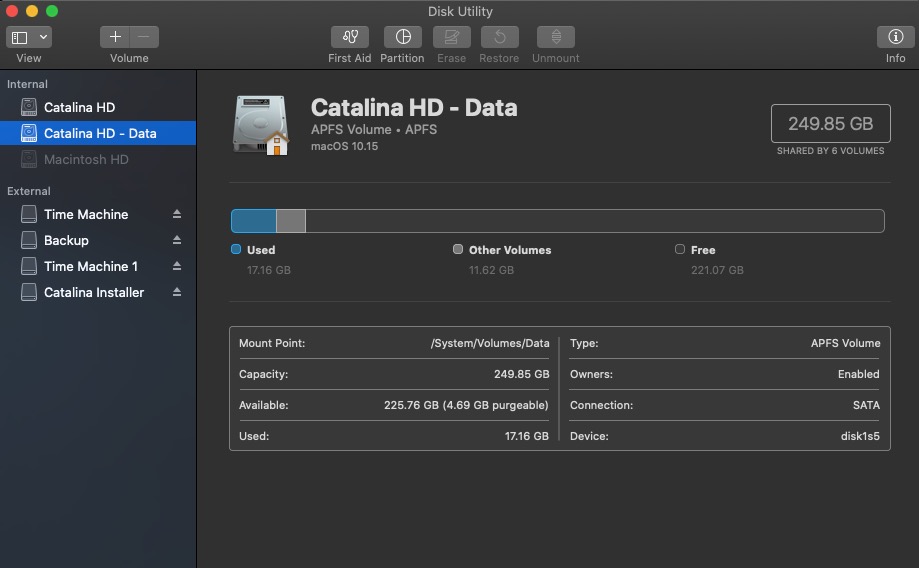Open the Info panel button

pos(895,37)
